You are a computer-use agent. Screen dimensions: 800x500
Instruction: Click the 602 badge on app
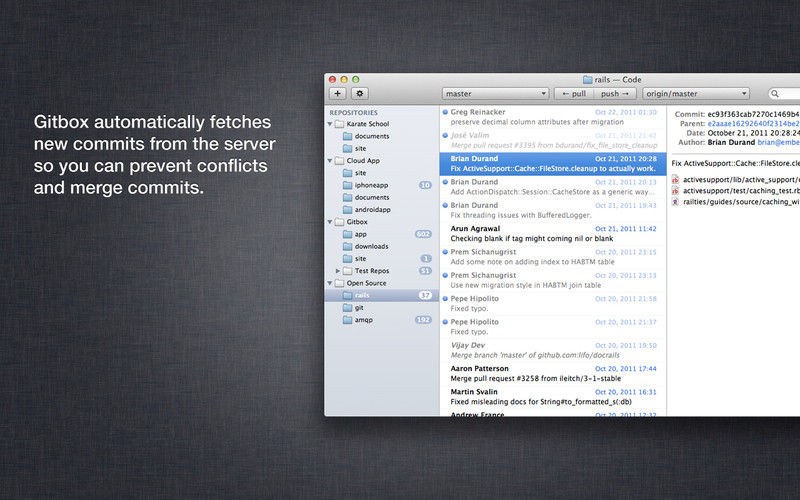click(x=423, y=234)
